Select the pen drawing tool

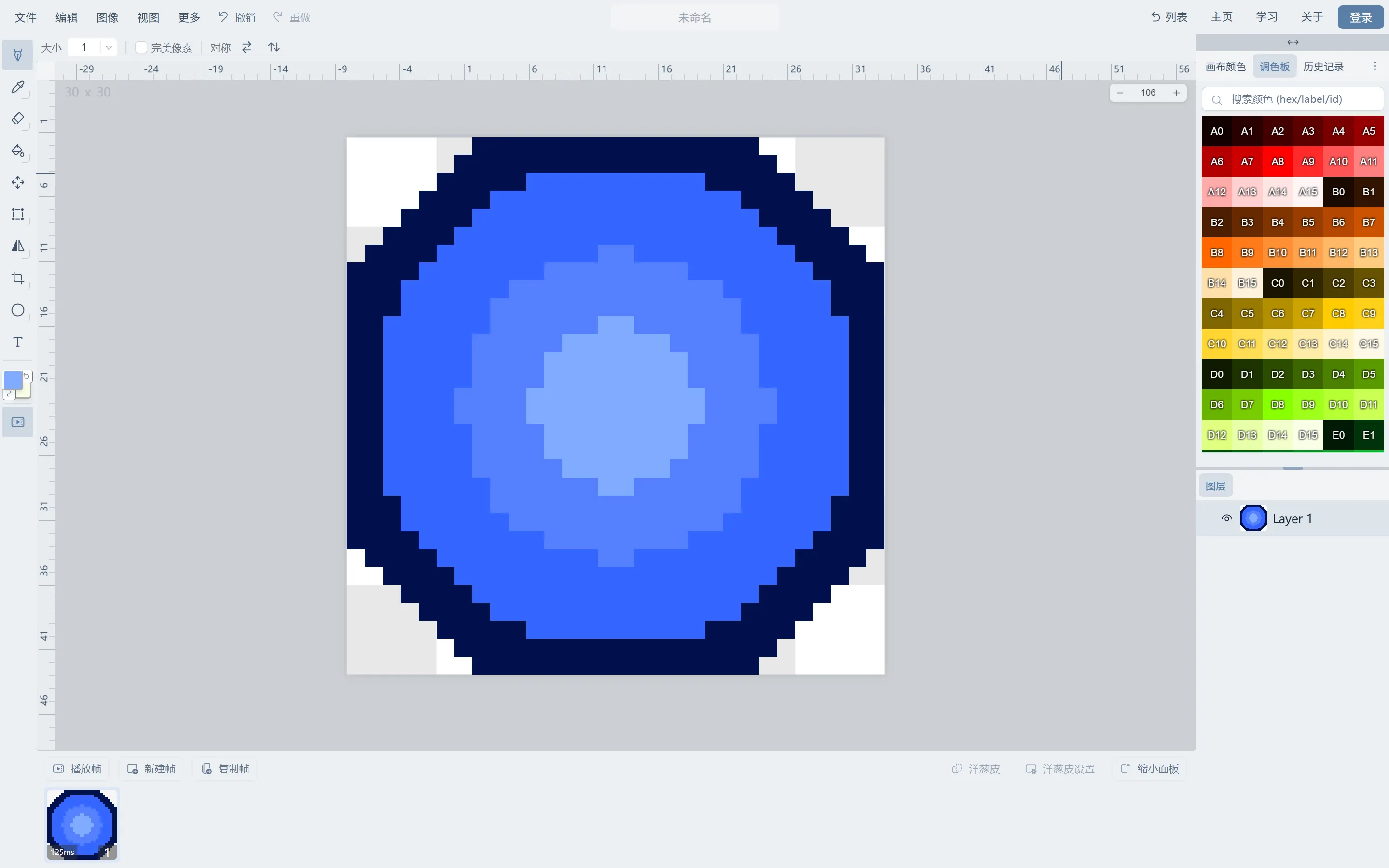[18, 55]
